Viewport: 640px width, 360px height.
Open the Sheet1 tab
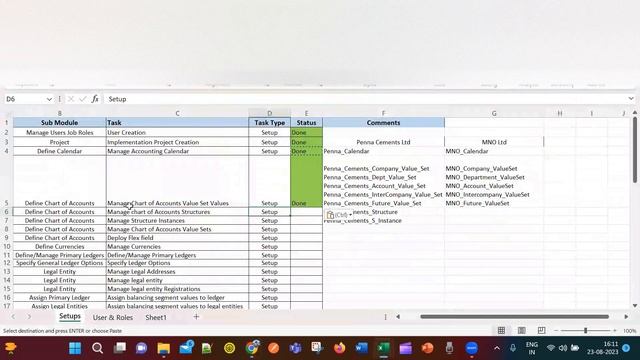tap(156, 317)
